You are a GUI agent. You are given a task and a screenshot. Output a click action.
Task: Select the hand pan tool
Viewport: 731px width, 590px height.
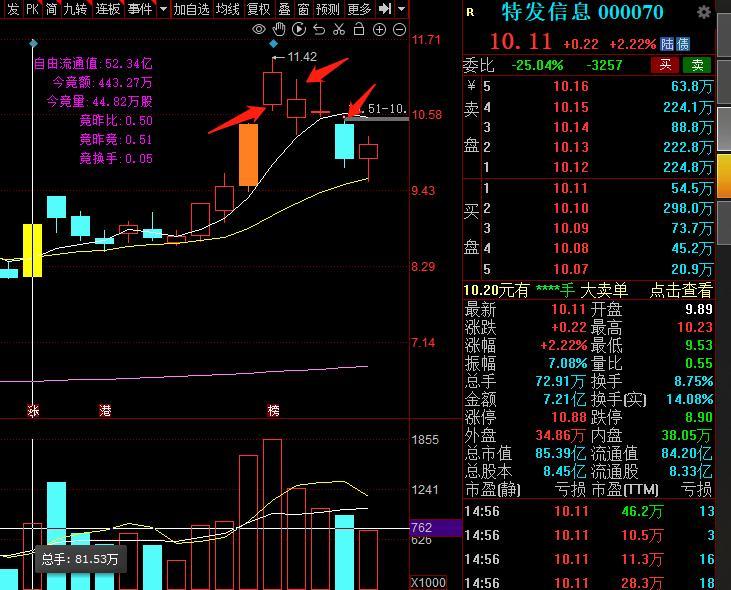(x=279, y=29)
